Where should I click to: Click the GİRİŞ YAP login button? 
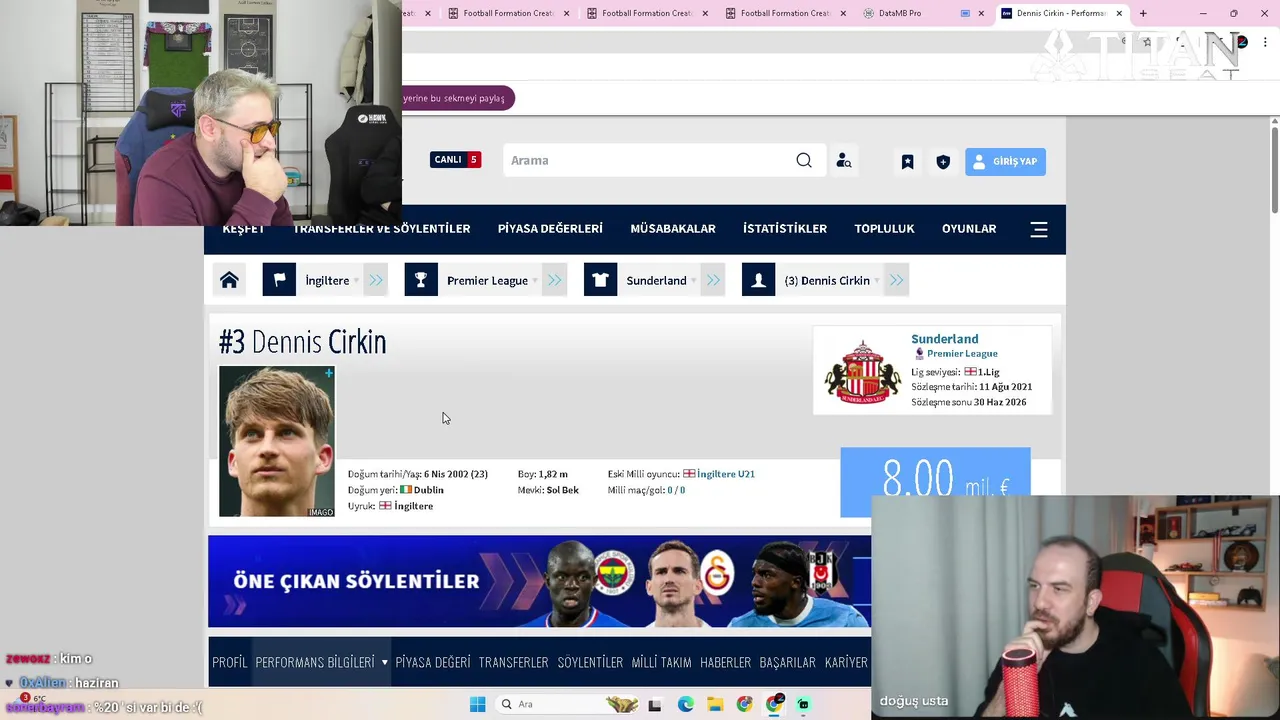[x=1005, y=161]
